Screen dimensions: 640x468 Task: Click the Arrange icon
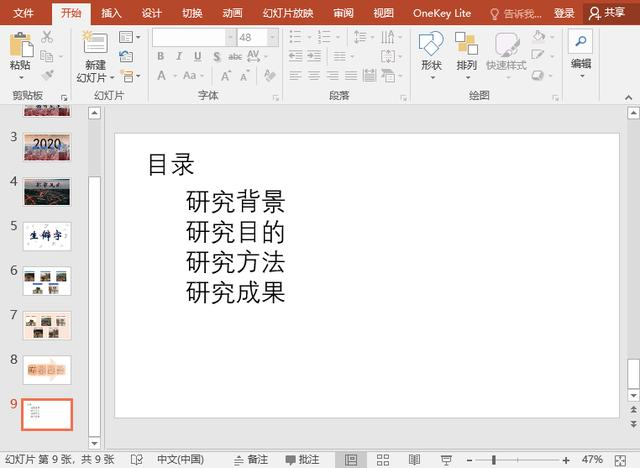(467, 44)
